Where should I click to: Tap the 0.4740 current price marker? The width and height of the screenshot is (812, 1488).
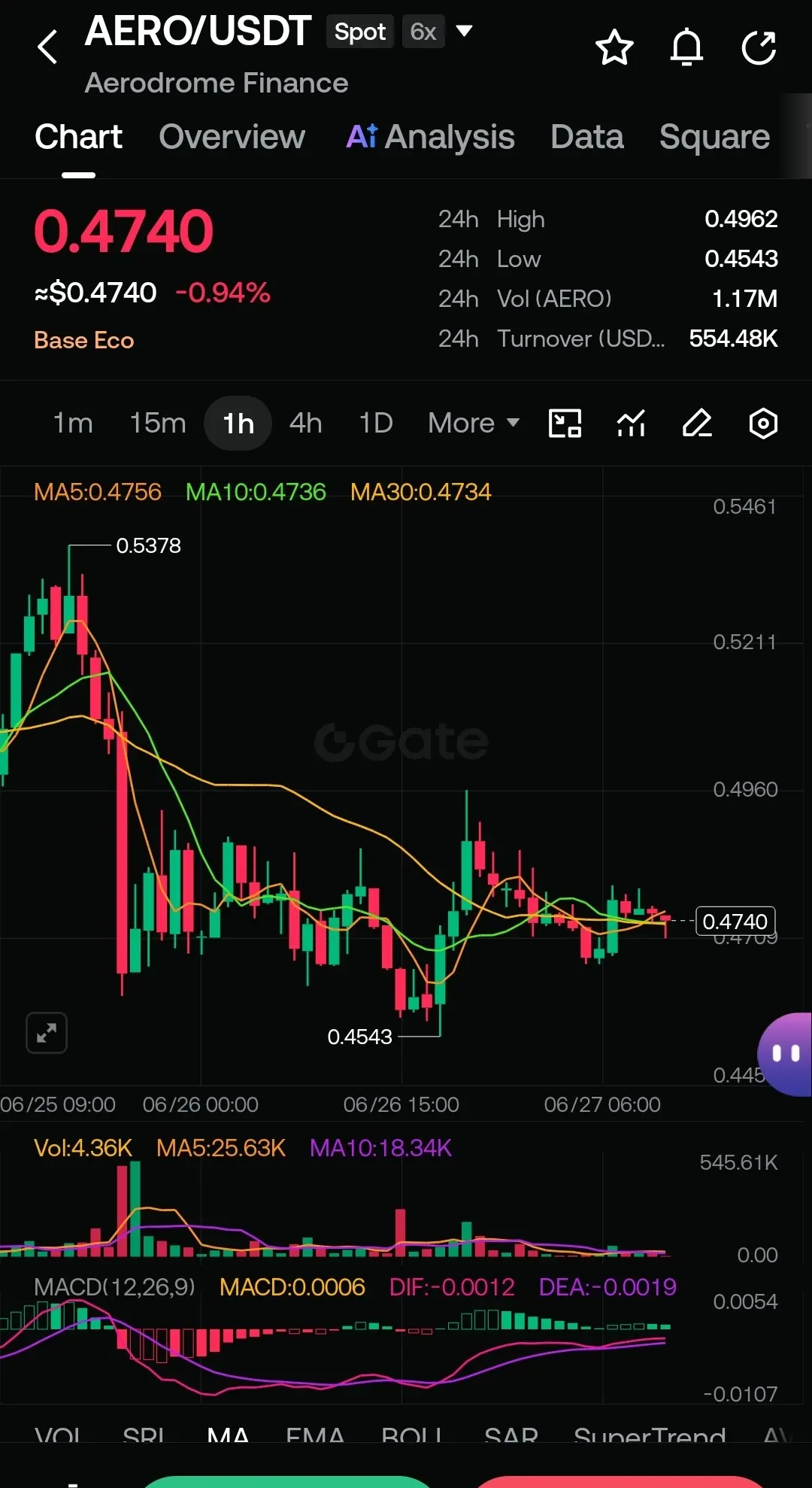click(735, 921)
